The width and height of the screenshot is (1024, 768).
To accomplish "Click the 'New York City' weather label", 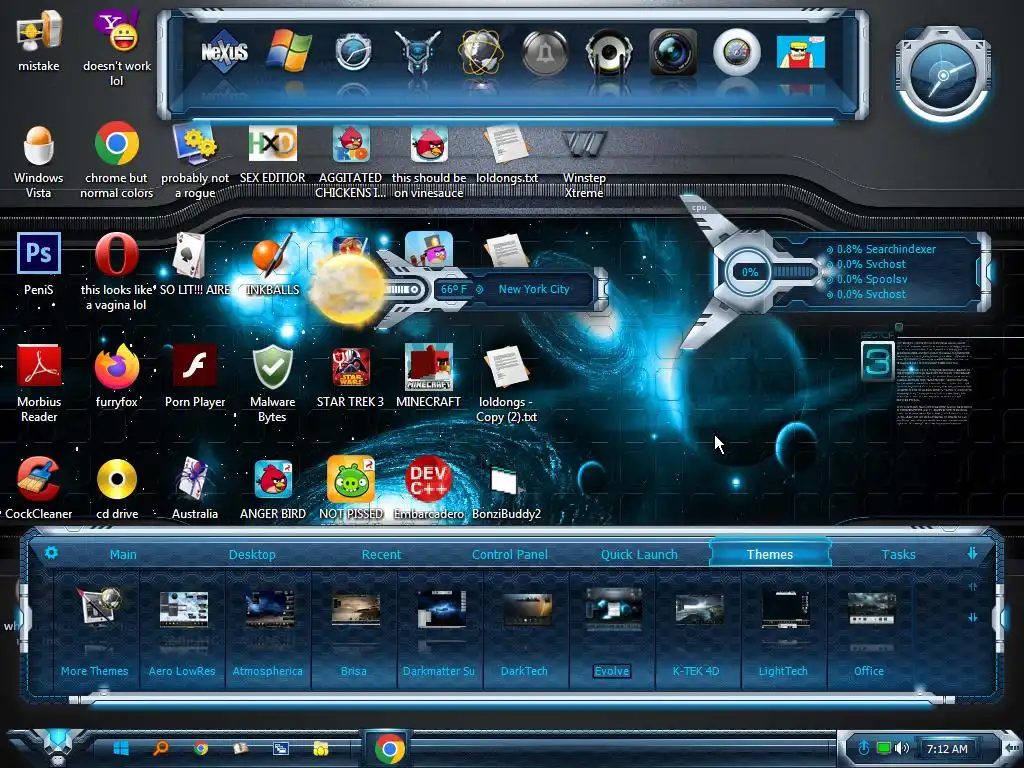I will click(x=534, y=289).
